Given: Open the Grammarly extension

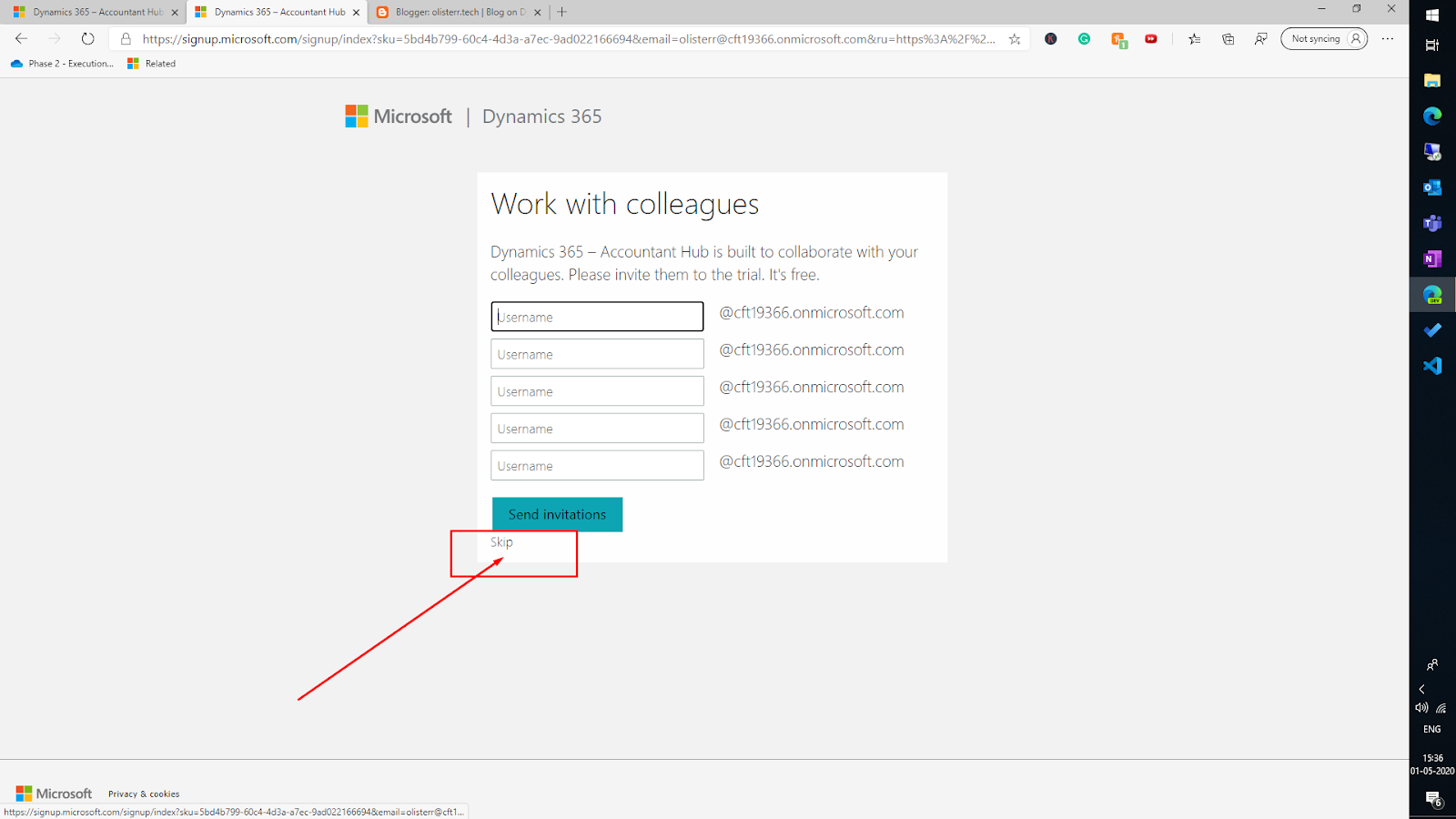Looking at the screenshot, I should pyautogui.click(x=1084, y=39).
